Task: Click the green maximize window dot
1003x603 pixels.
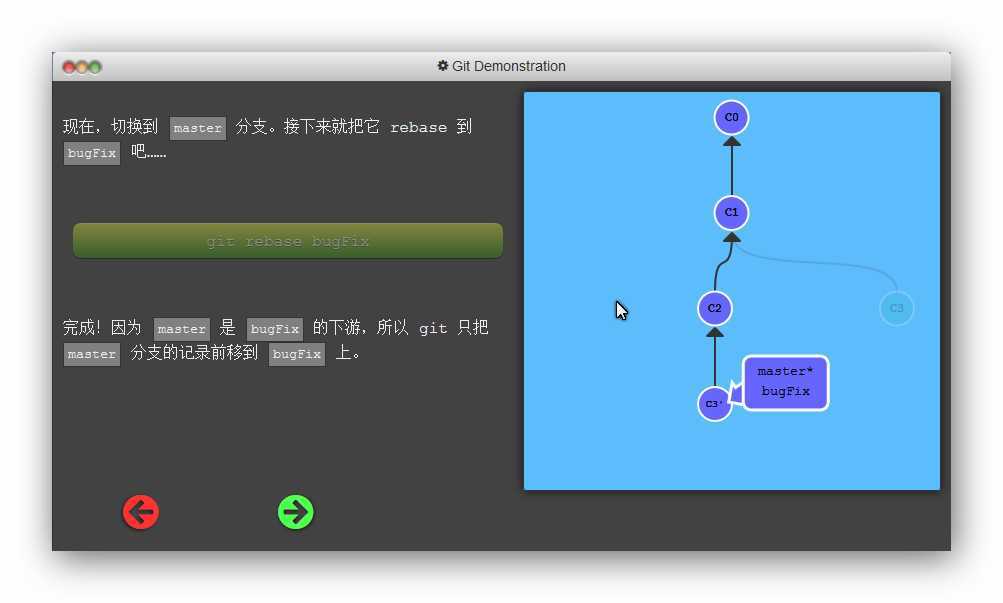Action: point(95,67)
